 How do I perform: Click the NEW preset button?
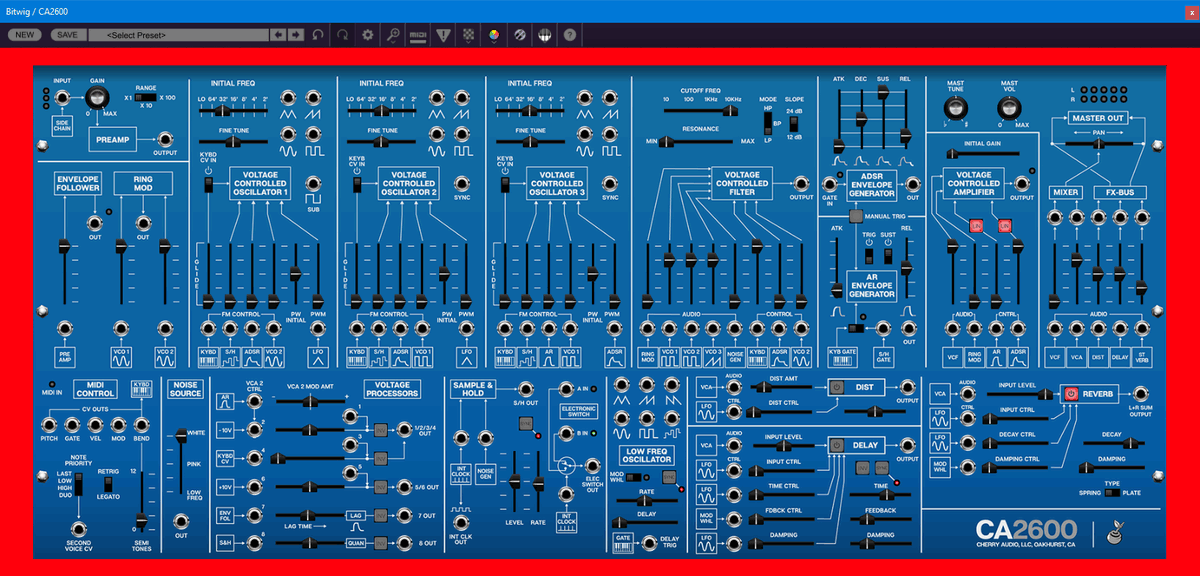tap(26, 34)
